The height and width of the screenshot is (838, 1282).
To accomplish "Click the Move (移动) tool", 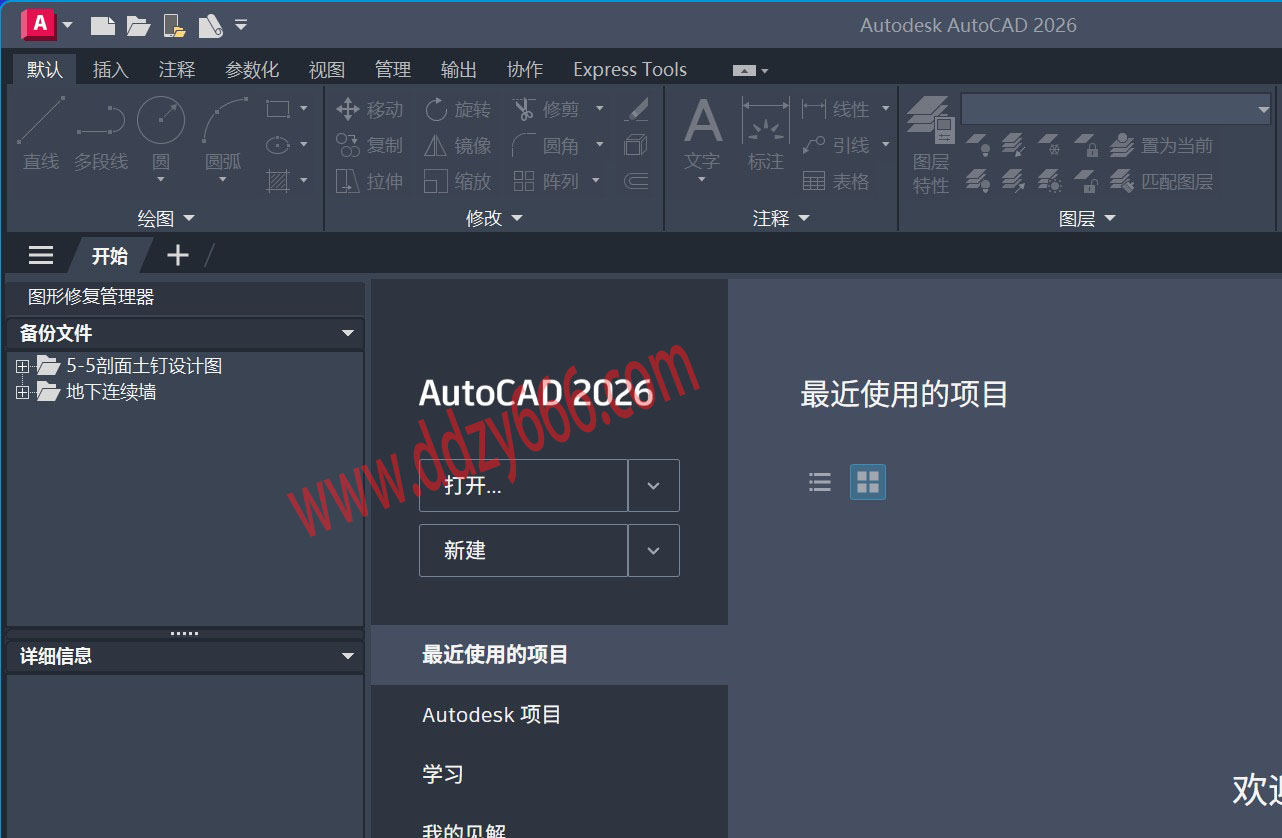I will point(369,109).
